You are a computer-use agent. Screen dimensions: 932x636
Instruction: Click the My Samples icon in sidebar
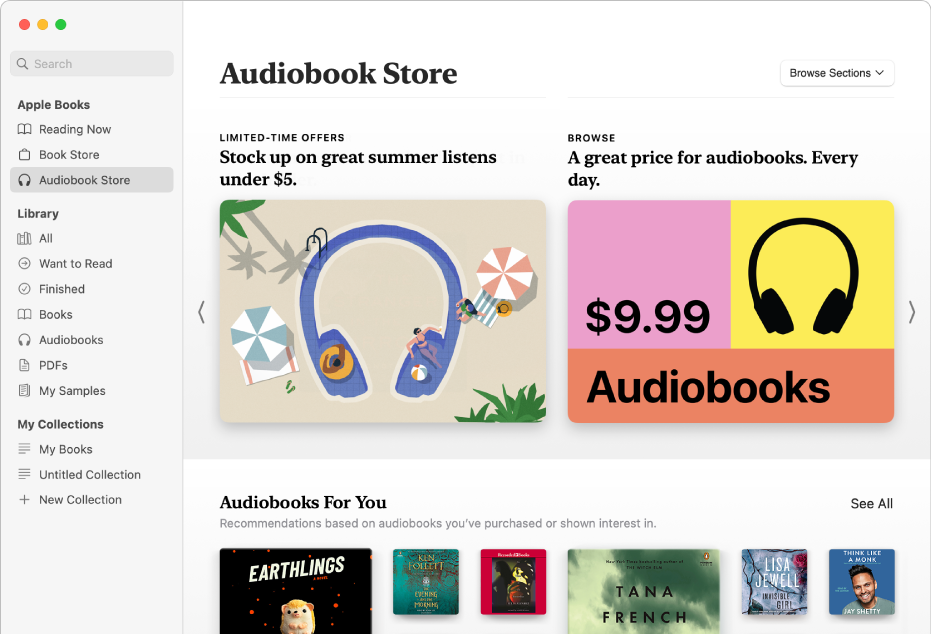(x=24, y=391)
